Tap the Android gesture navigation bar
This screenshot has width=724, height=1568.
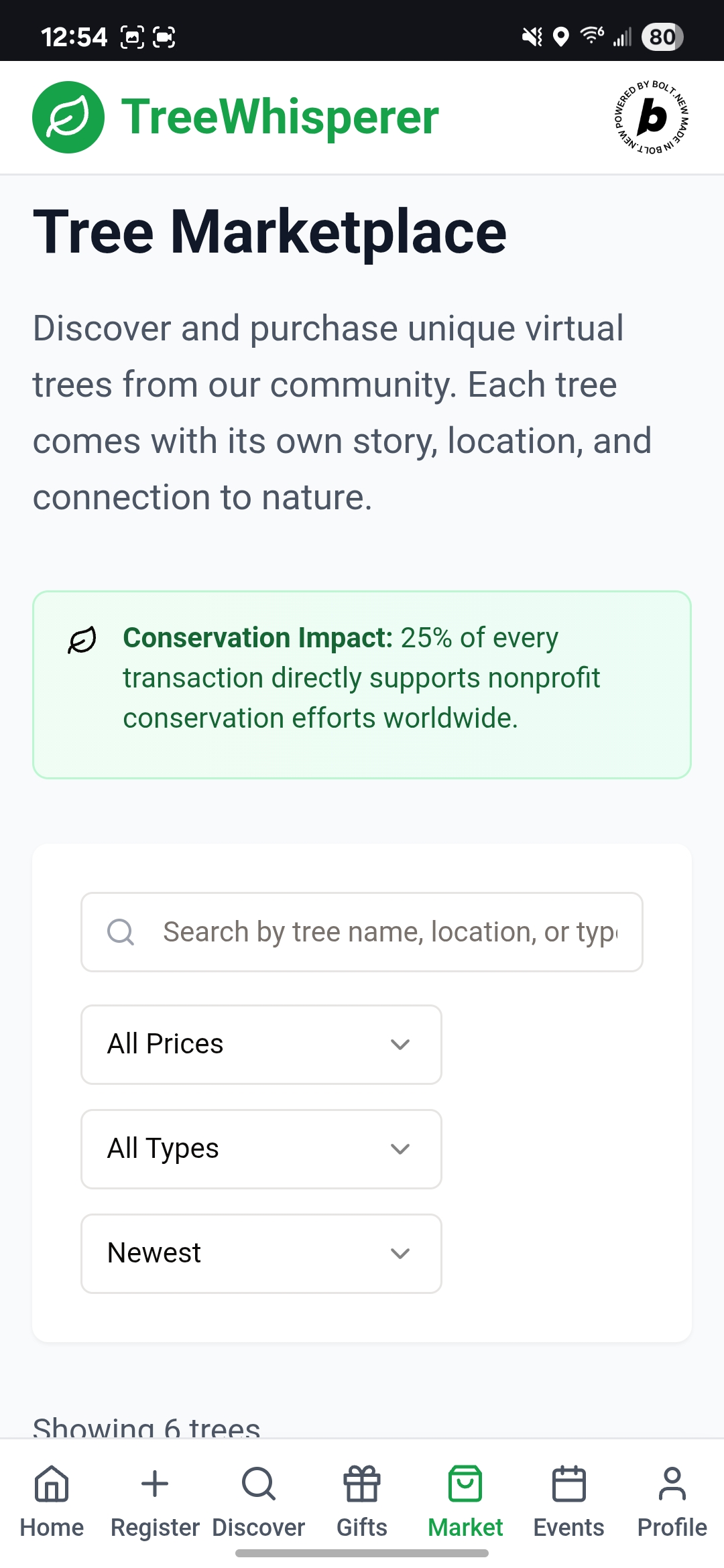[362, 1553]
